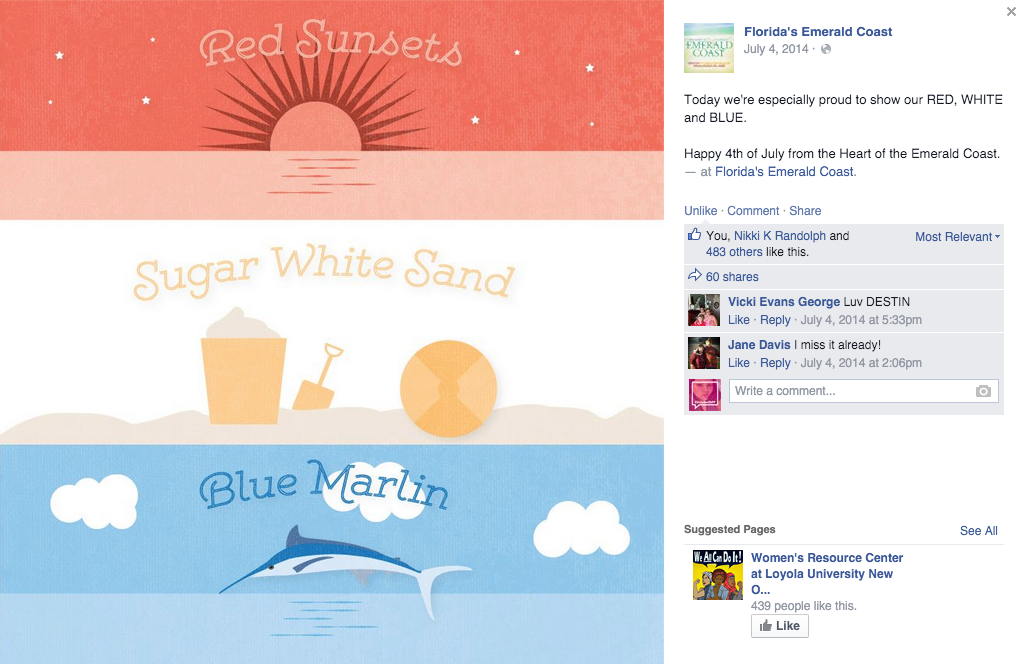Viewport: 1023px width, 664px height.
Task: Reply to Jane Davis's comment
Action: [x=775, y=363]
